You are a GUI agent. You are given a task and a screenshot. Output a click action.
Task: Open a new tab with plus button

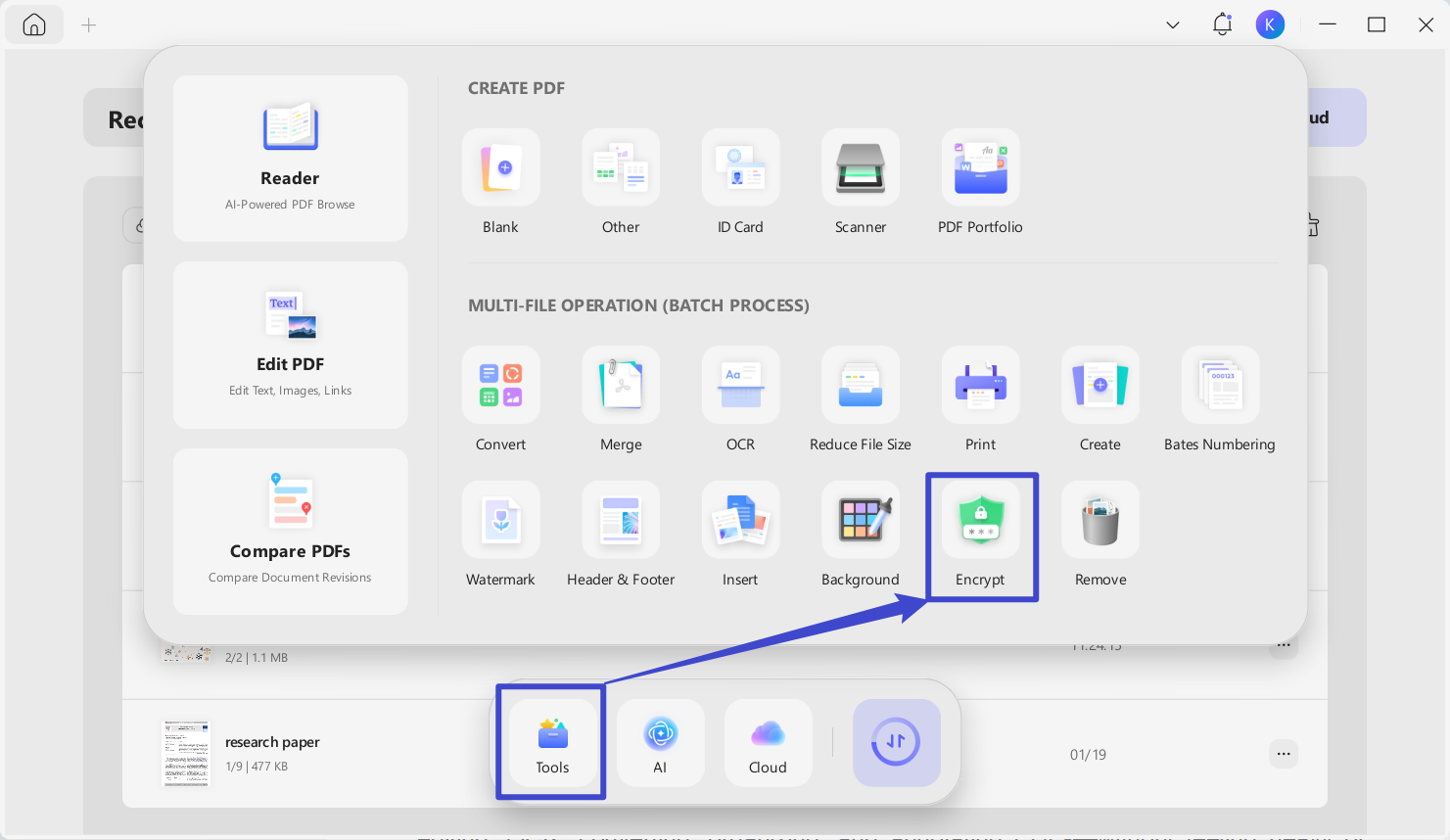tap(89, 24)
